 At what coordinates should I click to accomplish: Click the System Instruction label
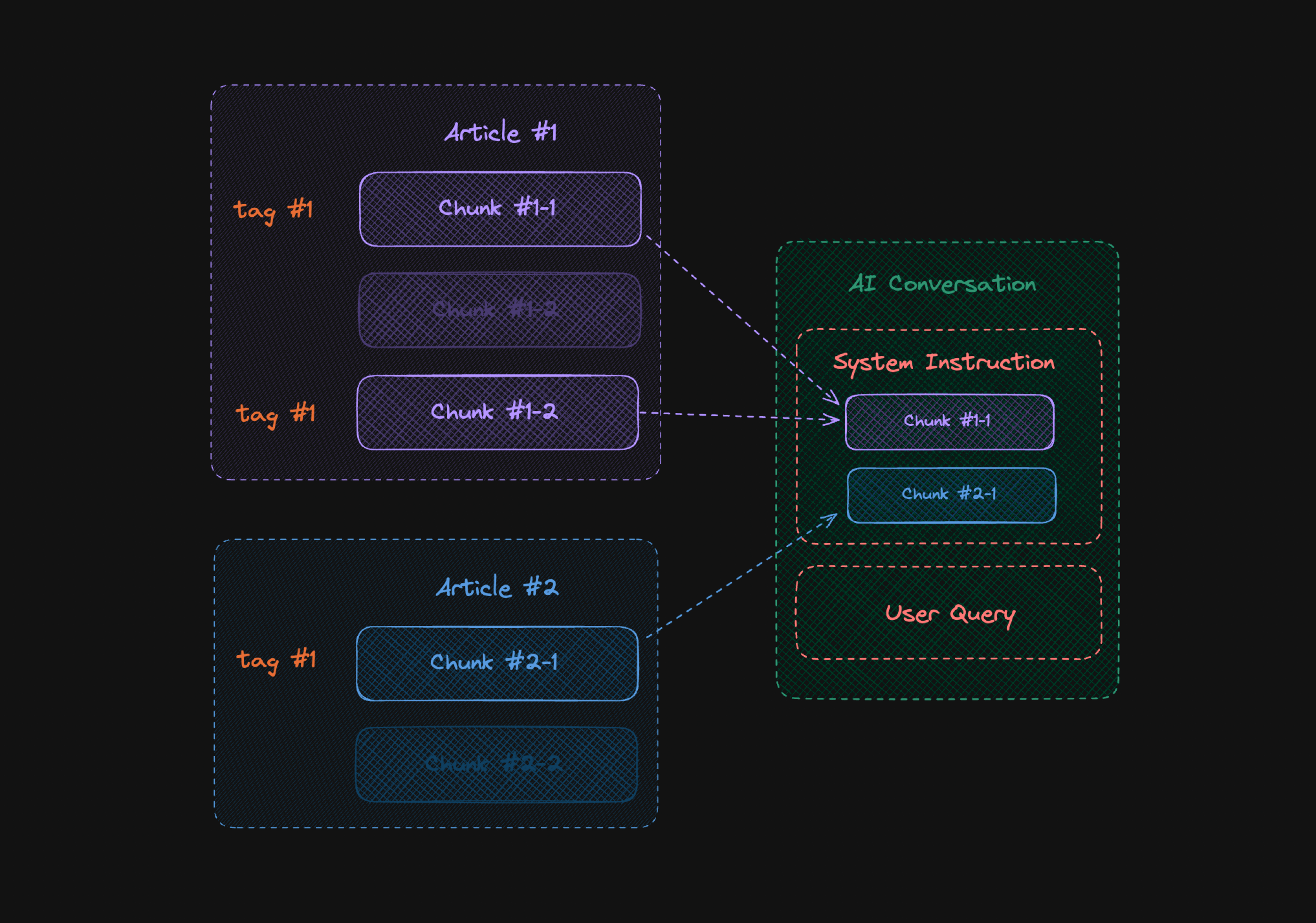943,363
